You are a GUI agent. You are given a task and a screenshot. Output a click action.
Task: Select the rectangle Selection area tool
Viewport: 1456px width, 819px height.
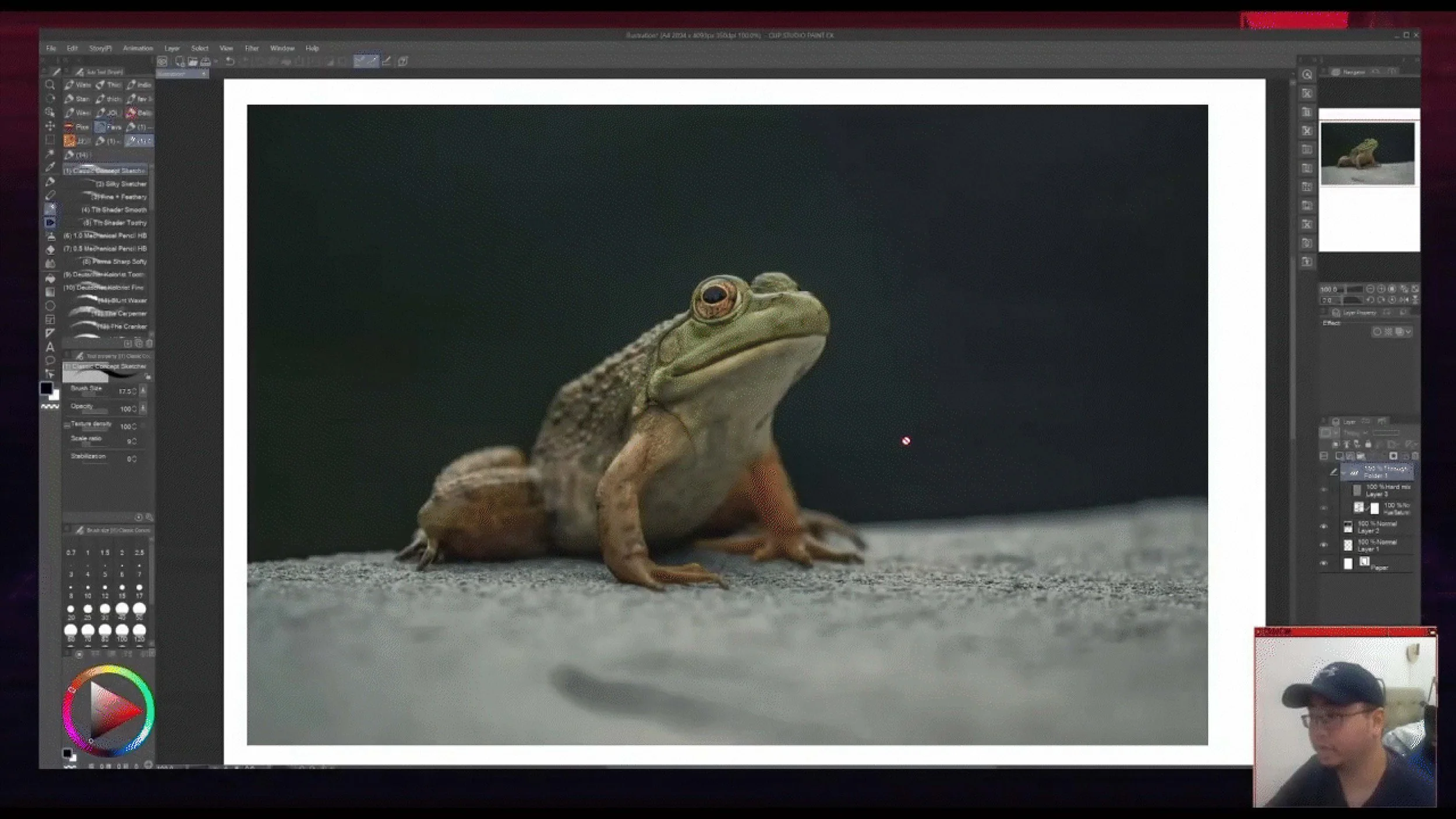[50, 140]
